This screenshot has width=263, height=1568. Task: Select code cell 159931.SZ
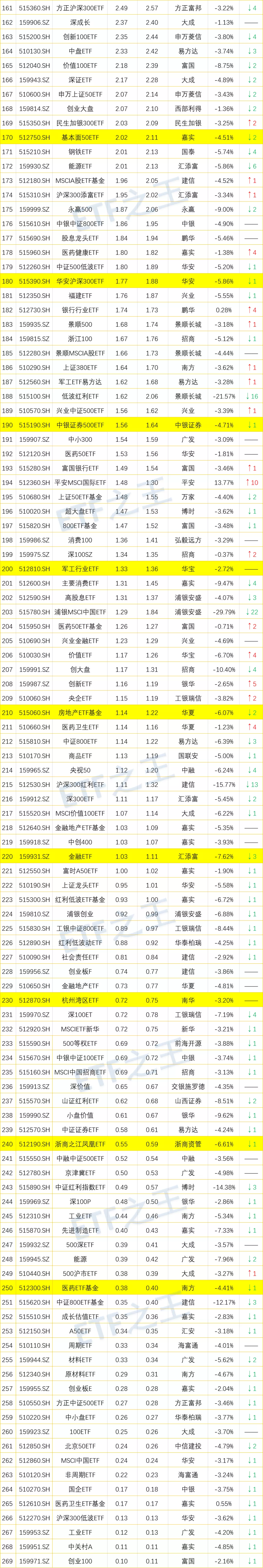click(x=34, y=856)
